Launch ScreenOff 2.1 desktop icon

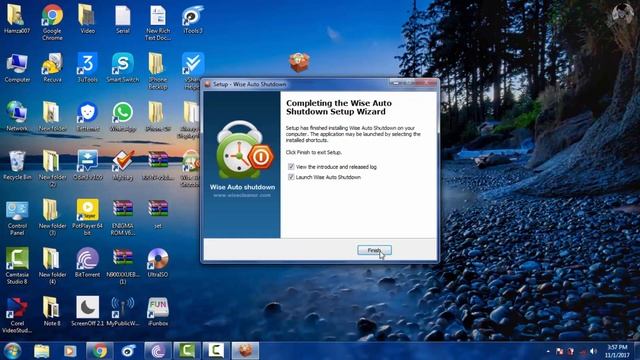[87, 312]
